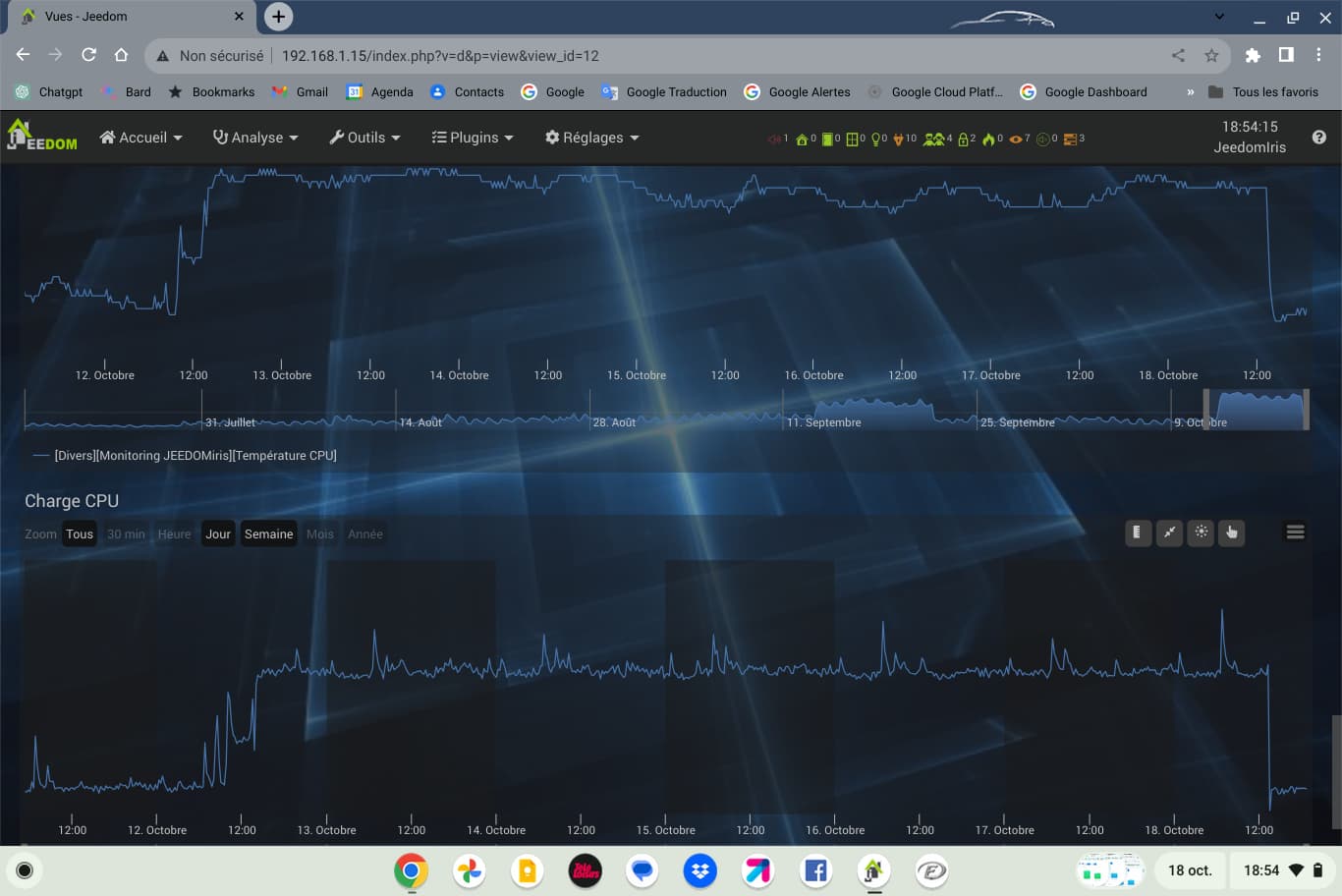Open the Charge CPU chart hamburger menu

click(1295, 532)
